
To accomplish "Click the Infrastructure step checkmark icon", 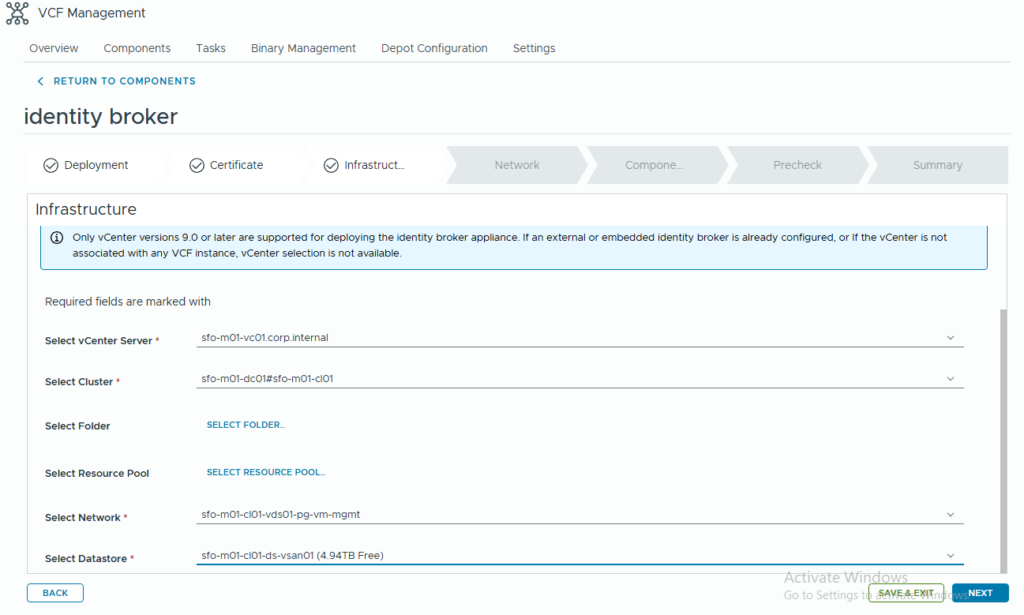I will (331, 165).
